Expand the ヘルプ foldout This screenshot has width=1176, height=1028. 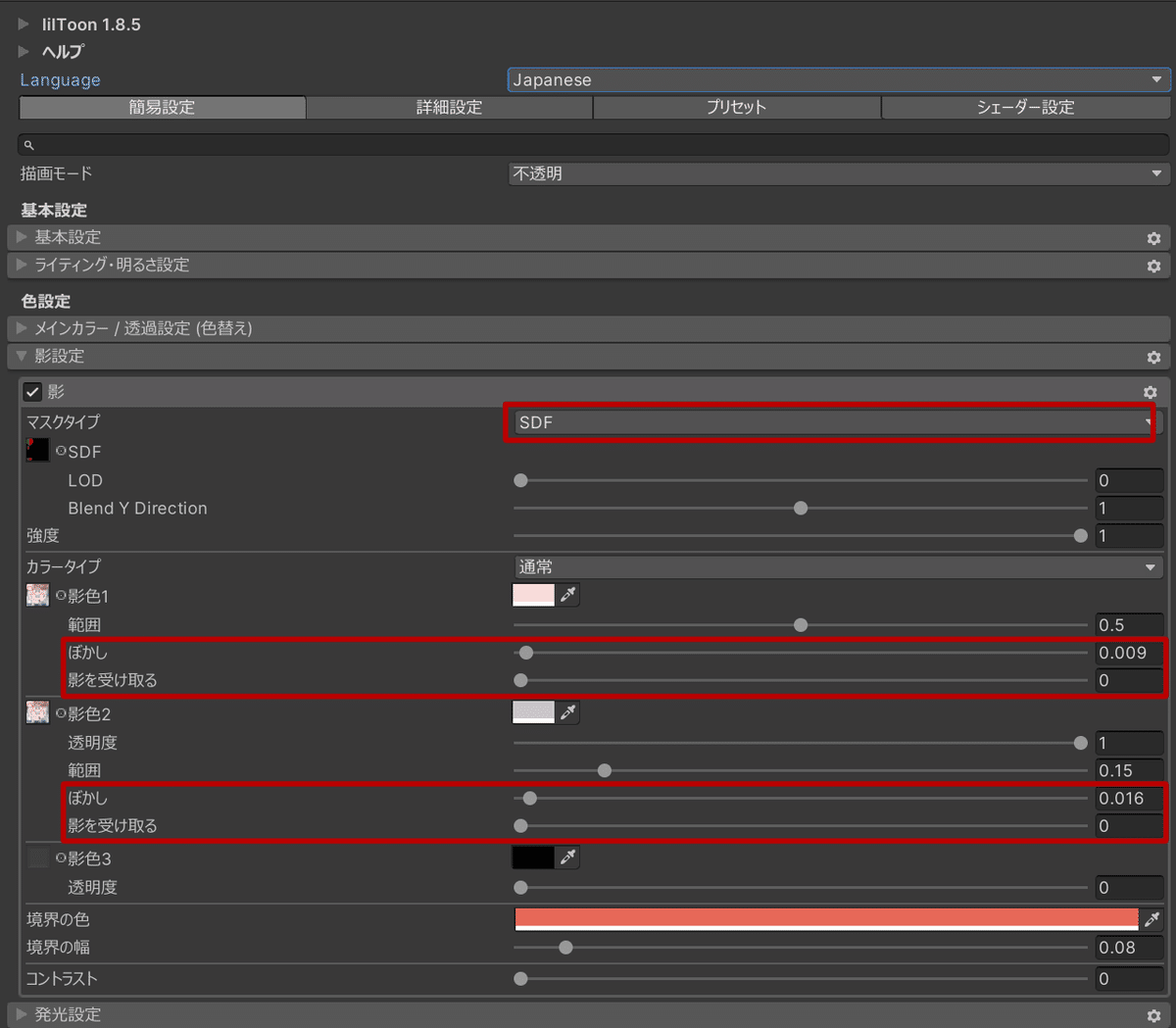tap(24, 51)
